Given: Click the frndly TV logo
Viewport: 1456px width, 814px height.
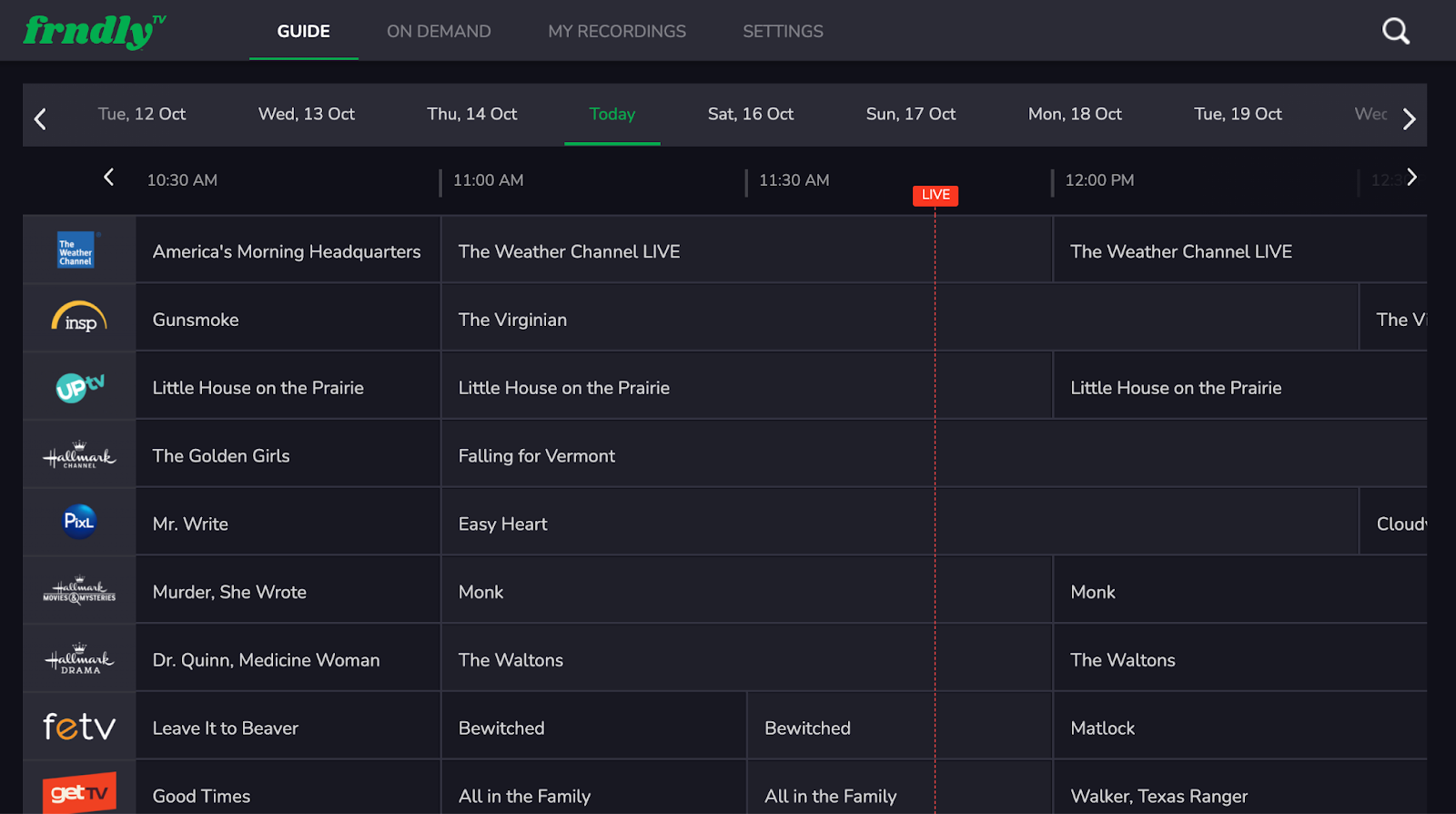Looking at the screenshot, I should coord(95,31).
